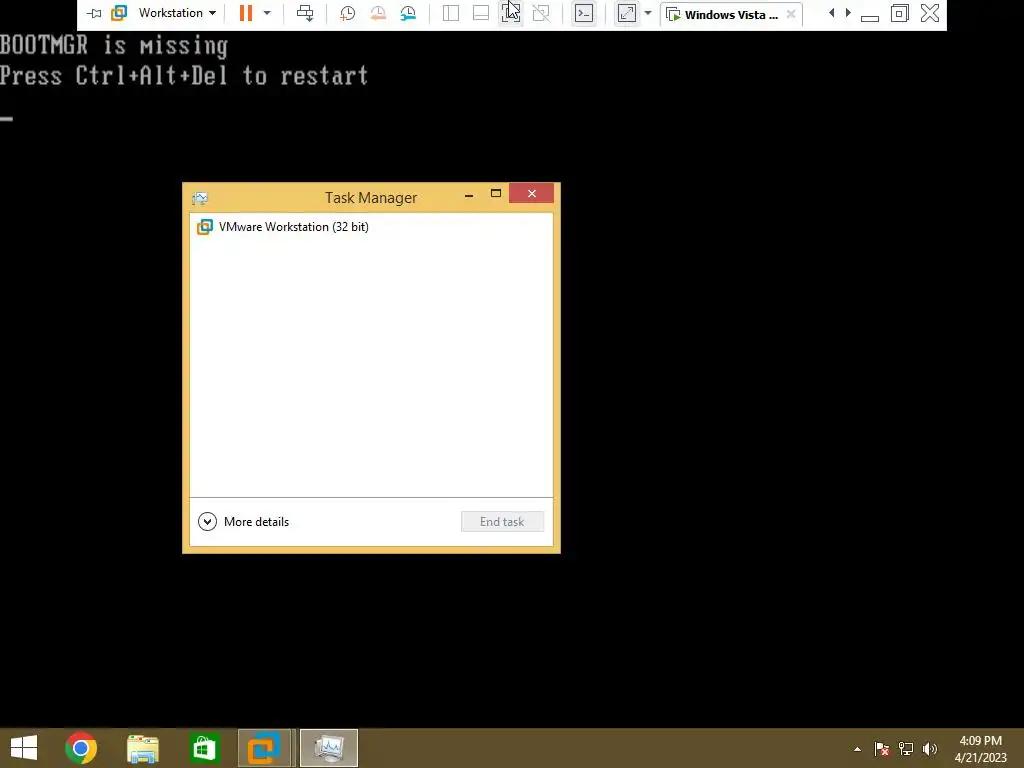Viewport: 1024px width, 768px height.
Task: Maximize the Task Manager window
Action: [x=496, y=193]
